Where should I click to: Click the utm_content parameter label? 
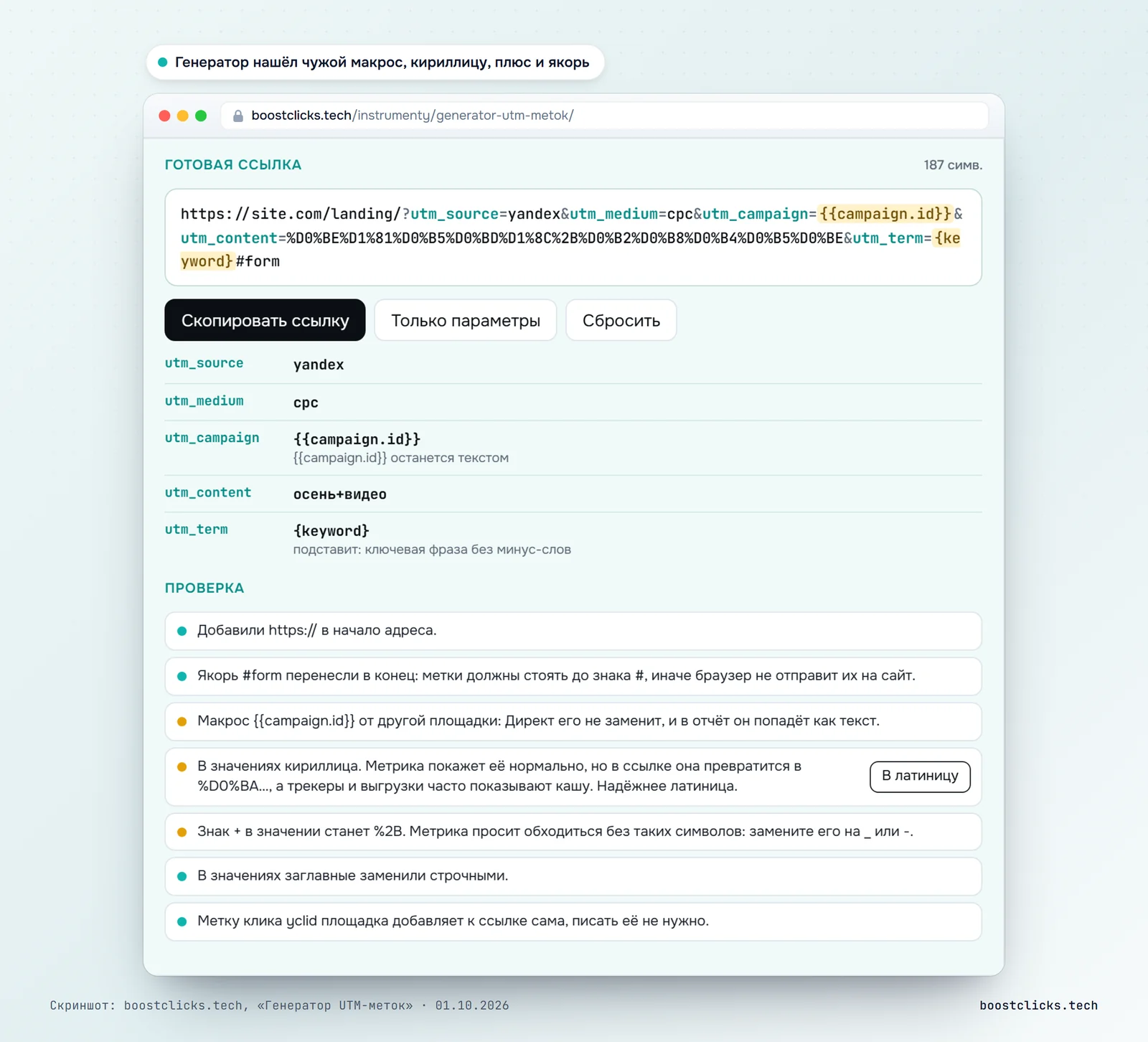208,492
